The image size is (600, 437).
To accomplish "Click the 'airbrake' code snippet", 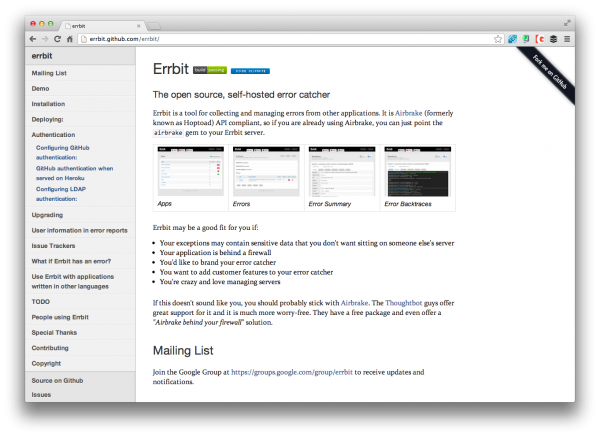I will pyautogui.click(x=168, y=133).
